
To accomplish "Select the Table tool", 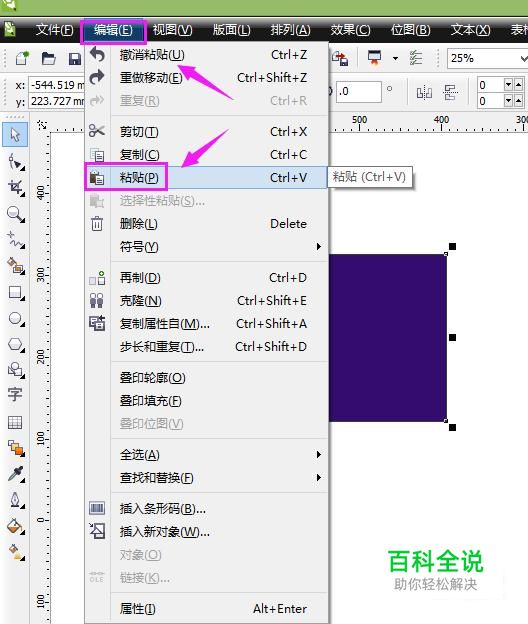I will coord(15,422).
